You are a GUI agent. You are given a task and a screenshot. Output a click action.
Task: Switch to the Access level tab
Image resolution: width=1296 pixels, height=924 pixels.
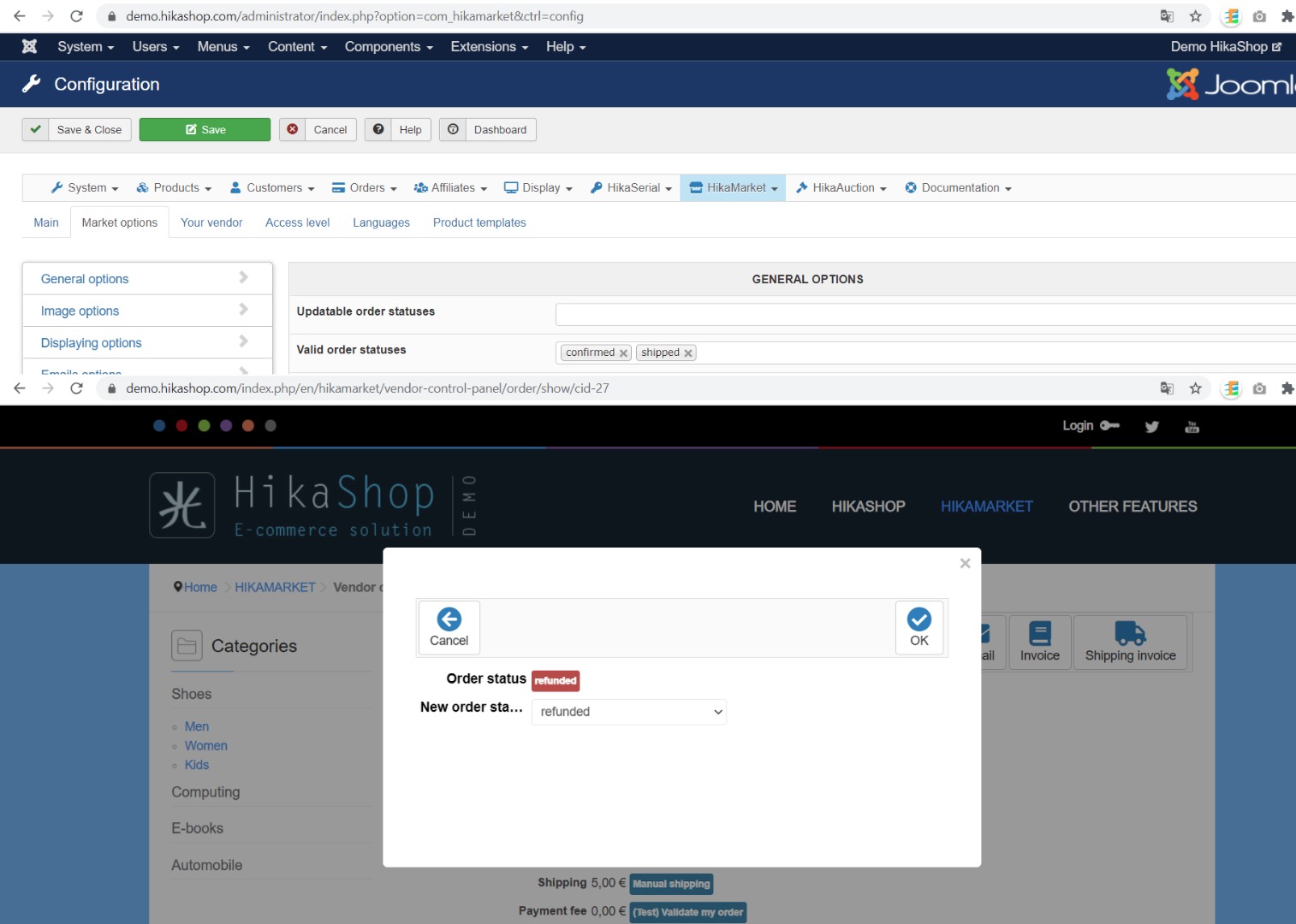tap(297, 222)
